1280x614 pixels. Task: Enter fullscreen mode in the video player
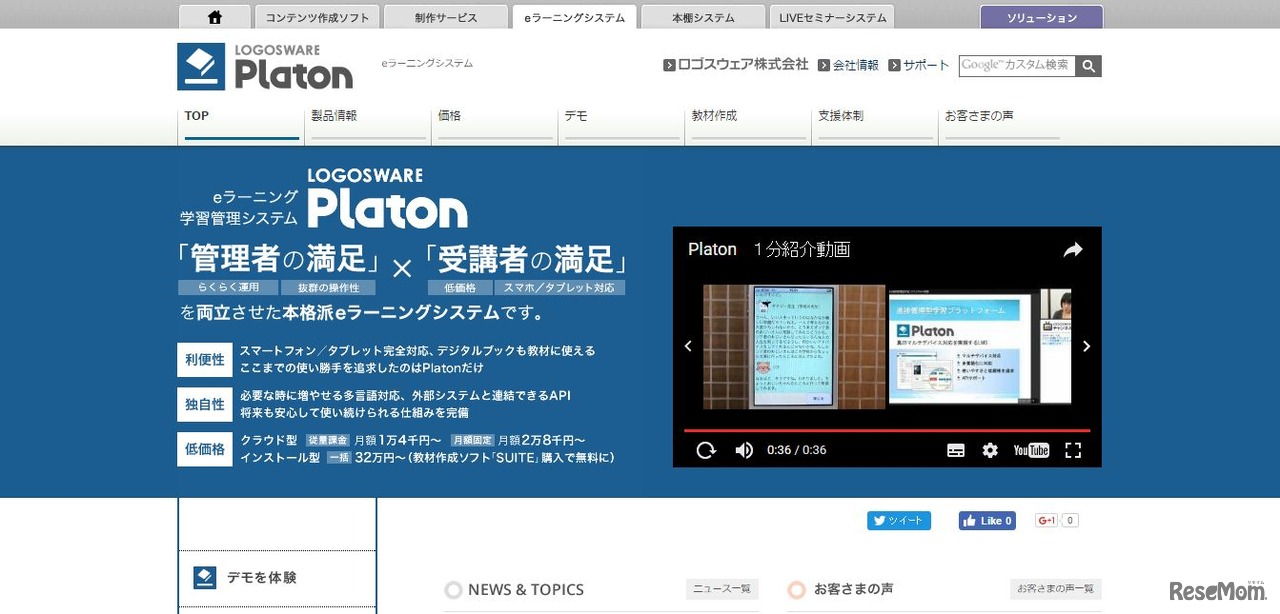1073,450
